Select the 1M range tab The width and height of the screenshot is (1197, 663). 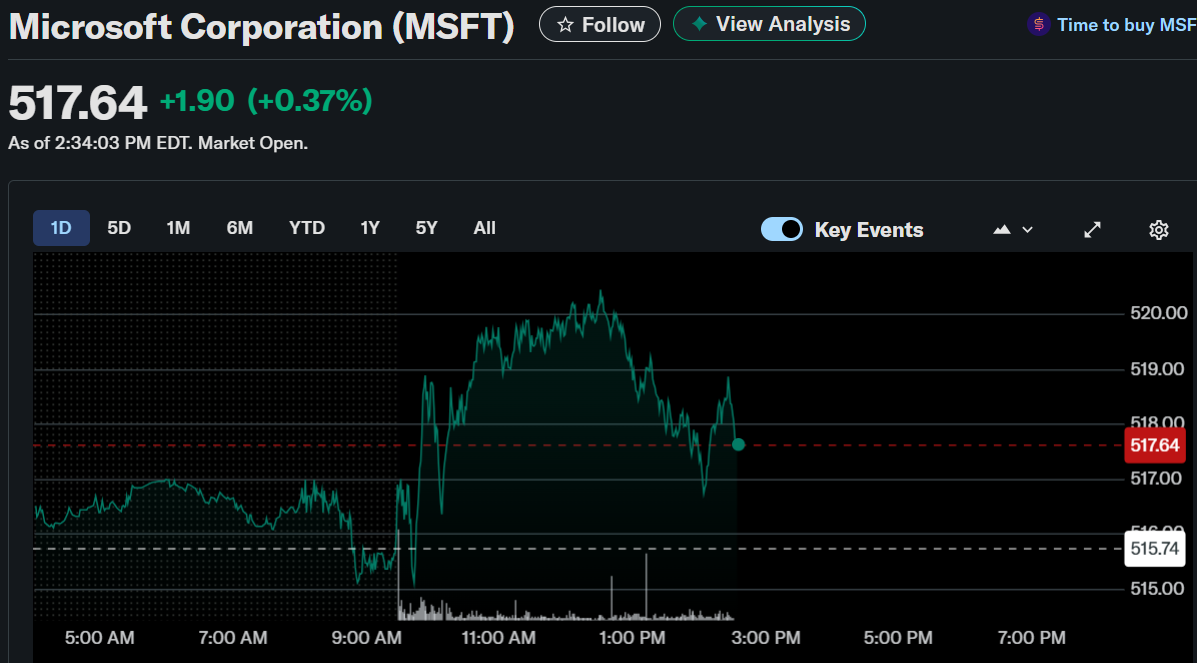178,228
